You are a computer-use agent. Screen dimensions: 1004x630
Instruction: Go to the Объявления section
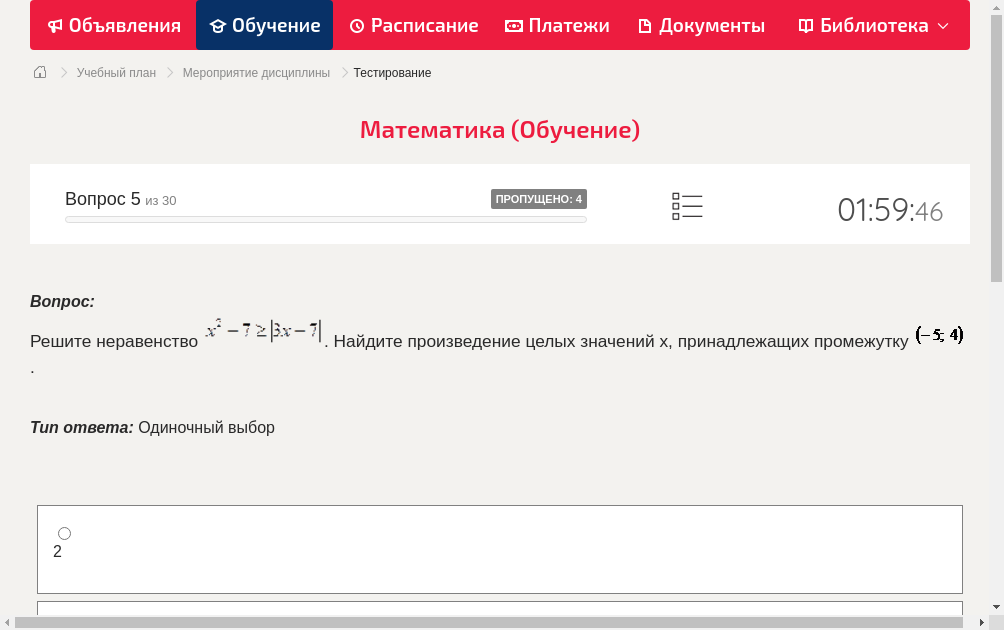click(123, 25)
